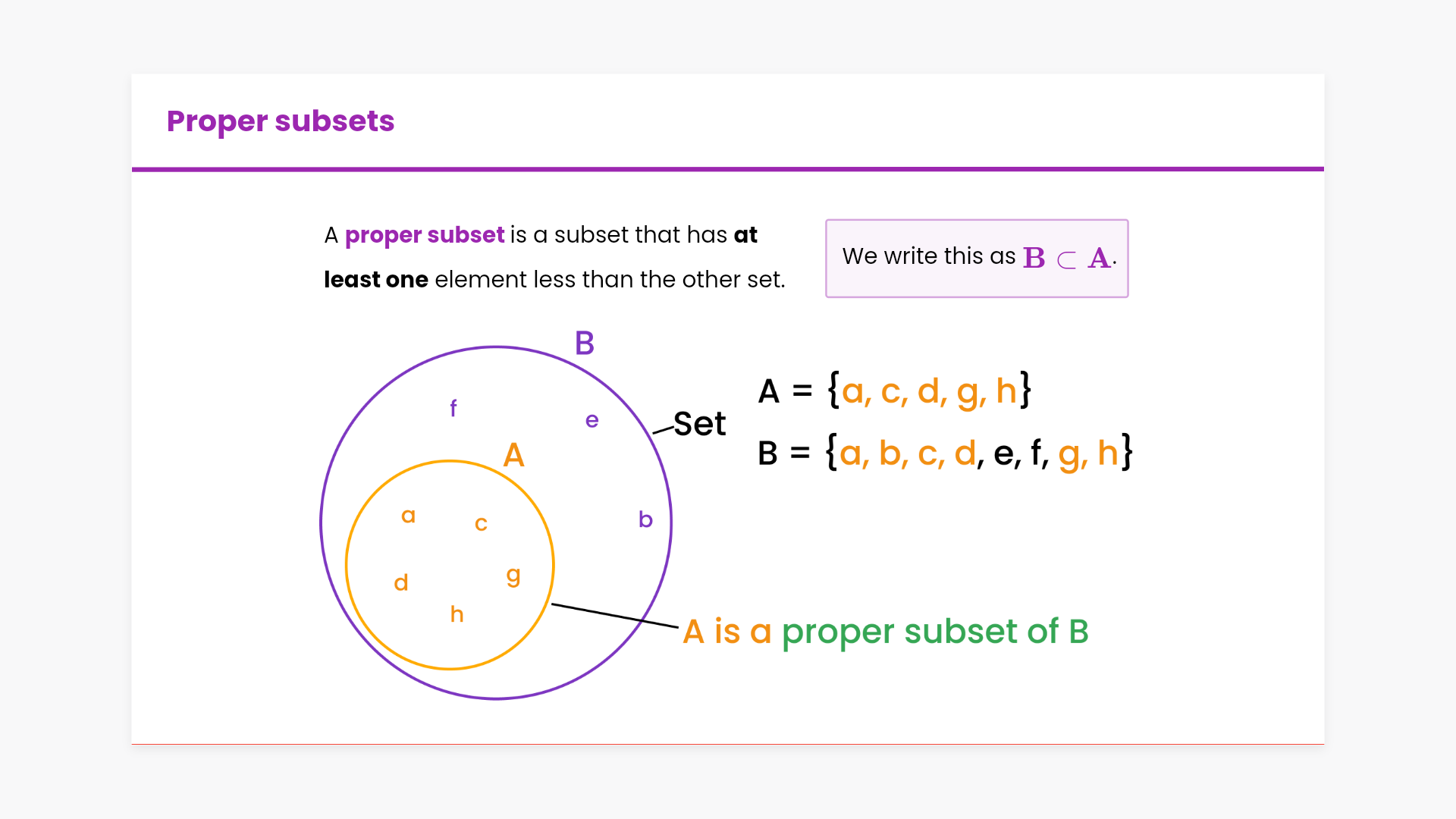Click the purple B label above the outer circle
Screen dimensions: 1456x819
[584, 344]
